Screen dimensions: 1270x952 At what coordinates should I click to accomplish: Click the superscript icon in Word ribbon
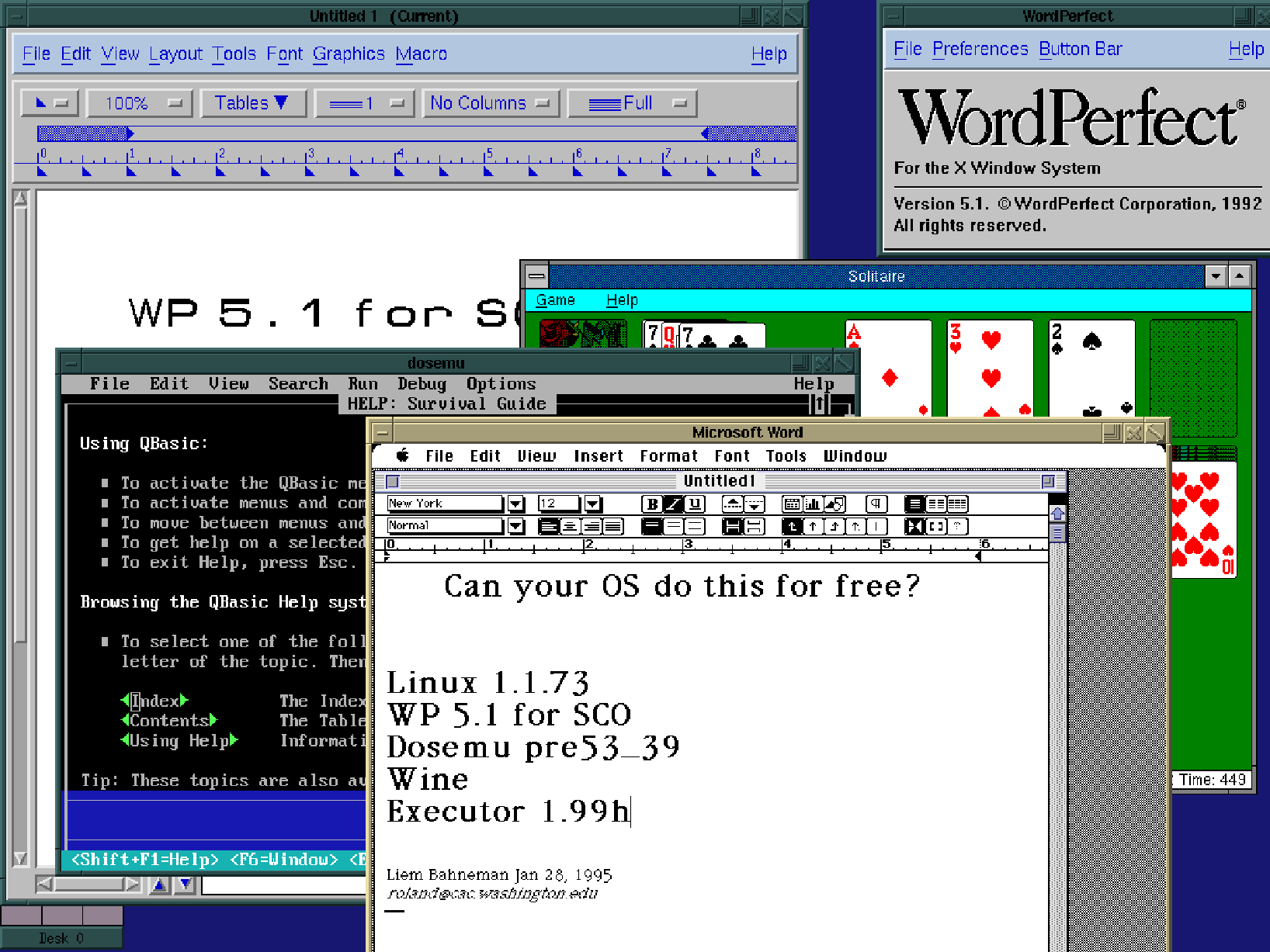733,504
